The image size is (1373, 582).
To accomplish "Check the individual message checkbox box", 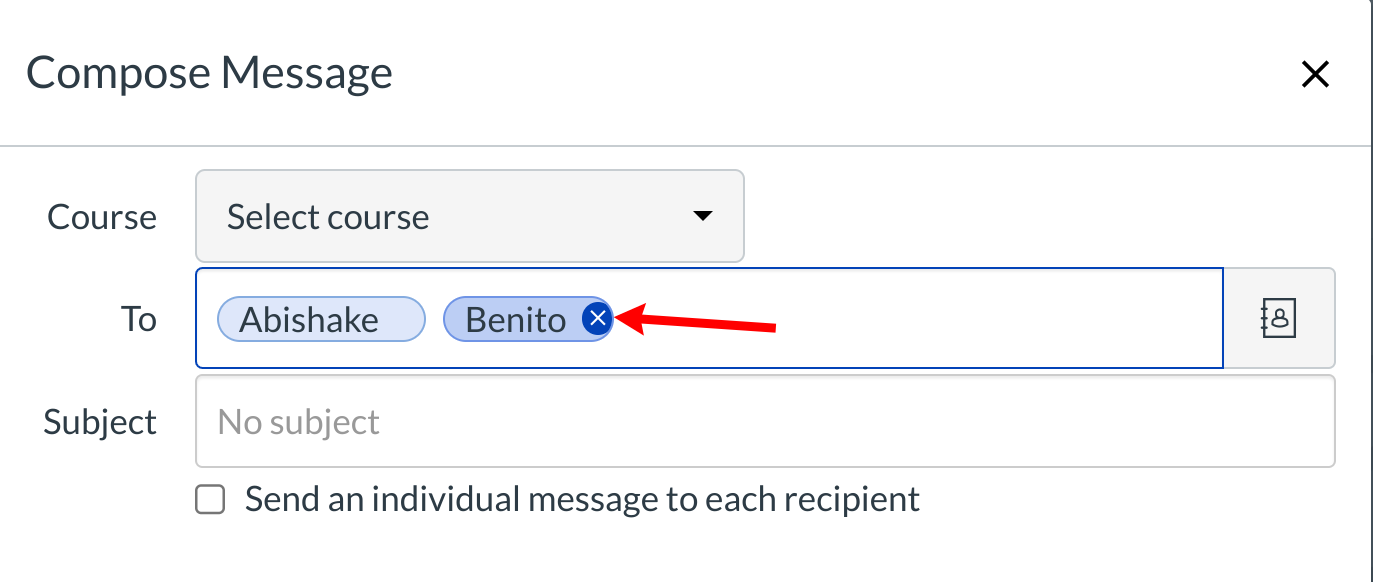I will coord(210,499).
